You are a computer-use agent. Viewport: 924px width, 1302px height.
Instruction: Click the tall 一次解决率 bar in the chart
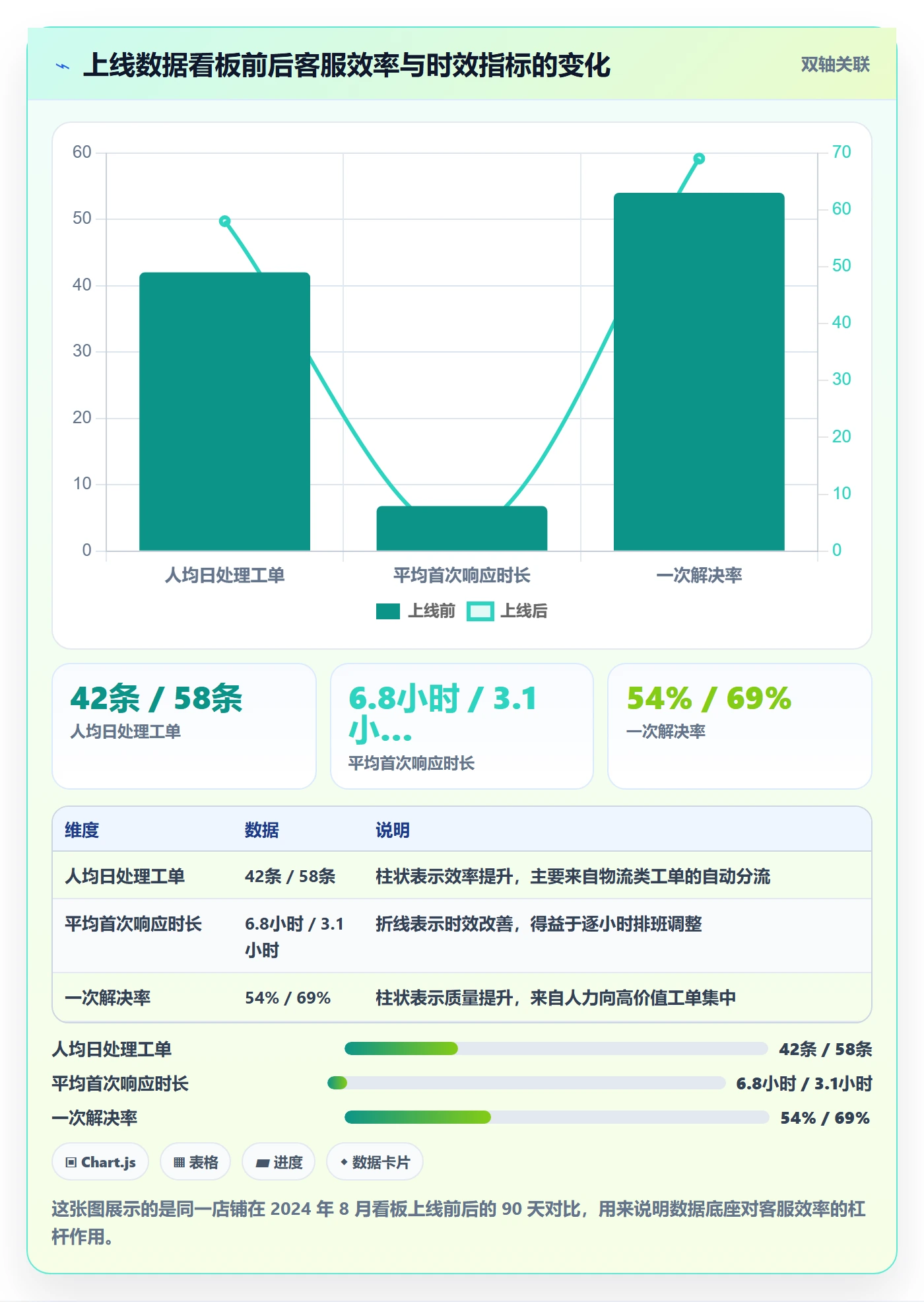tap(699, 372)
